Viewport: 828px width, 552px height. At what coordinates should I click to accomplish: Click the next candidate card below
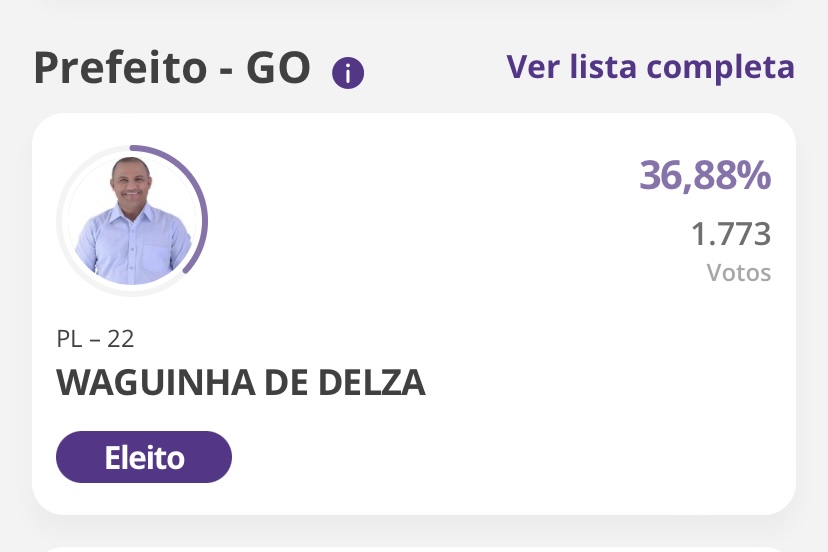click(414, 549)
